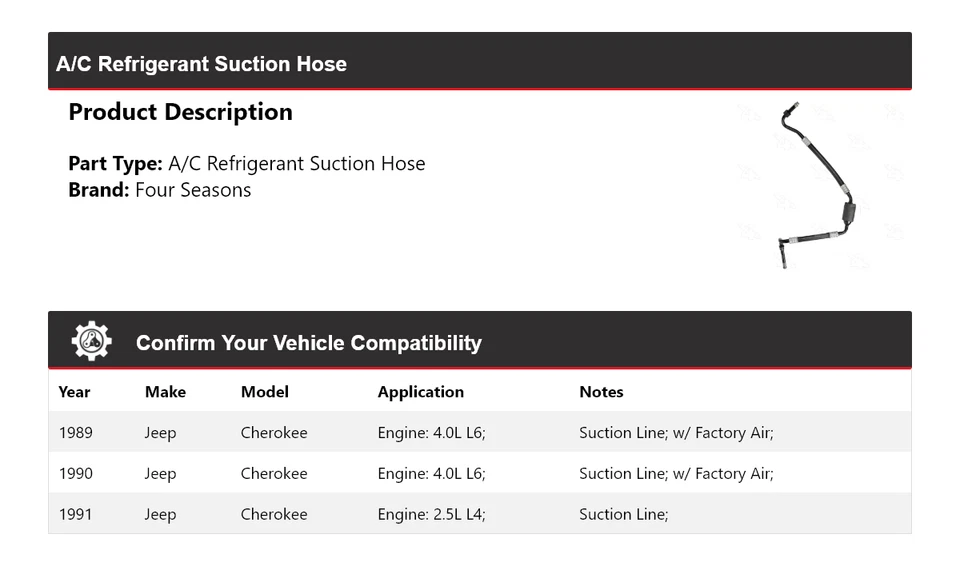
Task: Click the Confirm Your Vehicle Compatibility title
Action: (308, 343)
